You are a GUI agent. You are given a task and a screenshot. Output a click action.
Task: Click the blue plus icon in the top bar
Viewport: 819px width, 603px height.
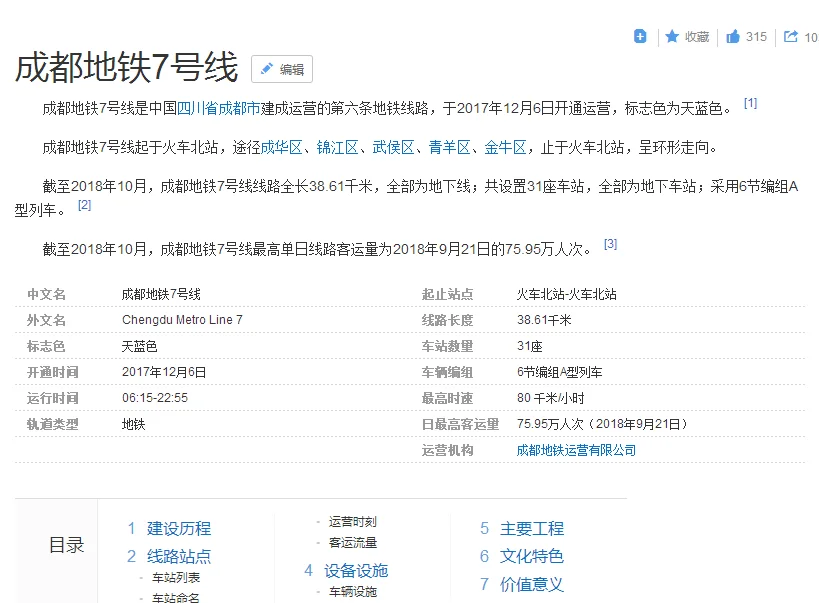639,36
